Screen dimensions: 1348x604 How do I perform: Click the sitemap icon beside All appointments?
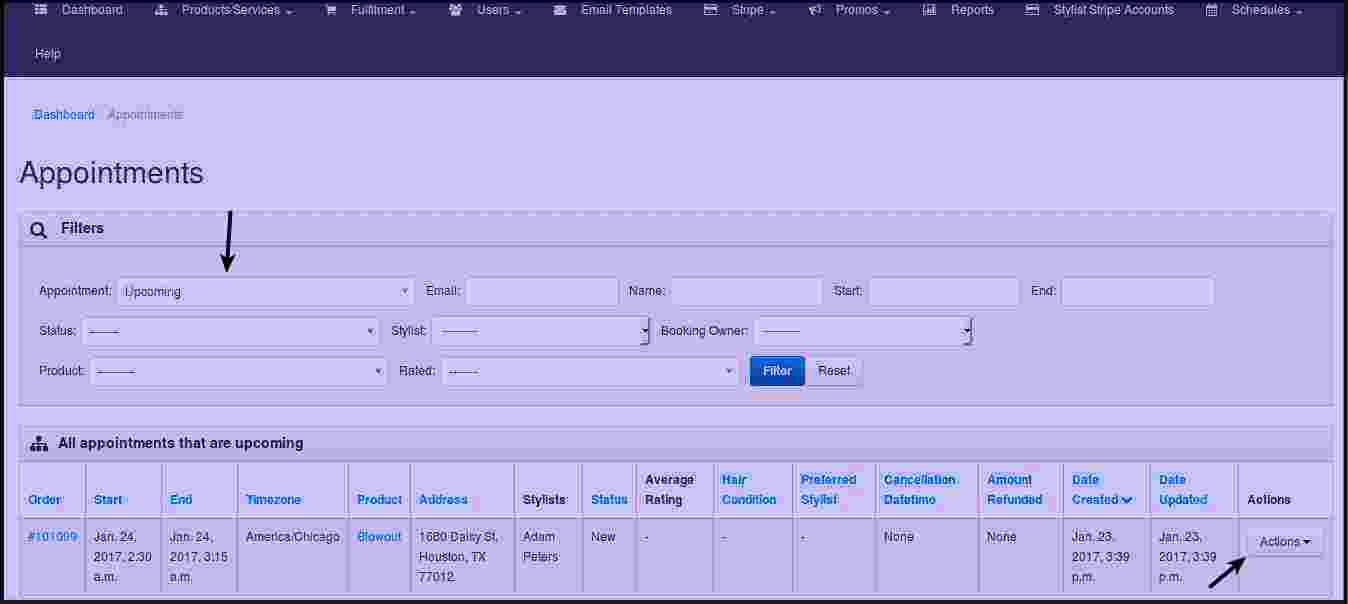pos(39,443)
